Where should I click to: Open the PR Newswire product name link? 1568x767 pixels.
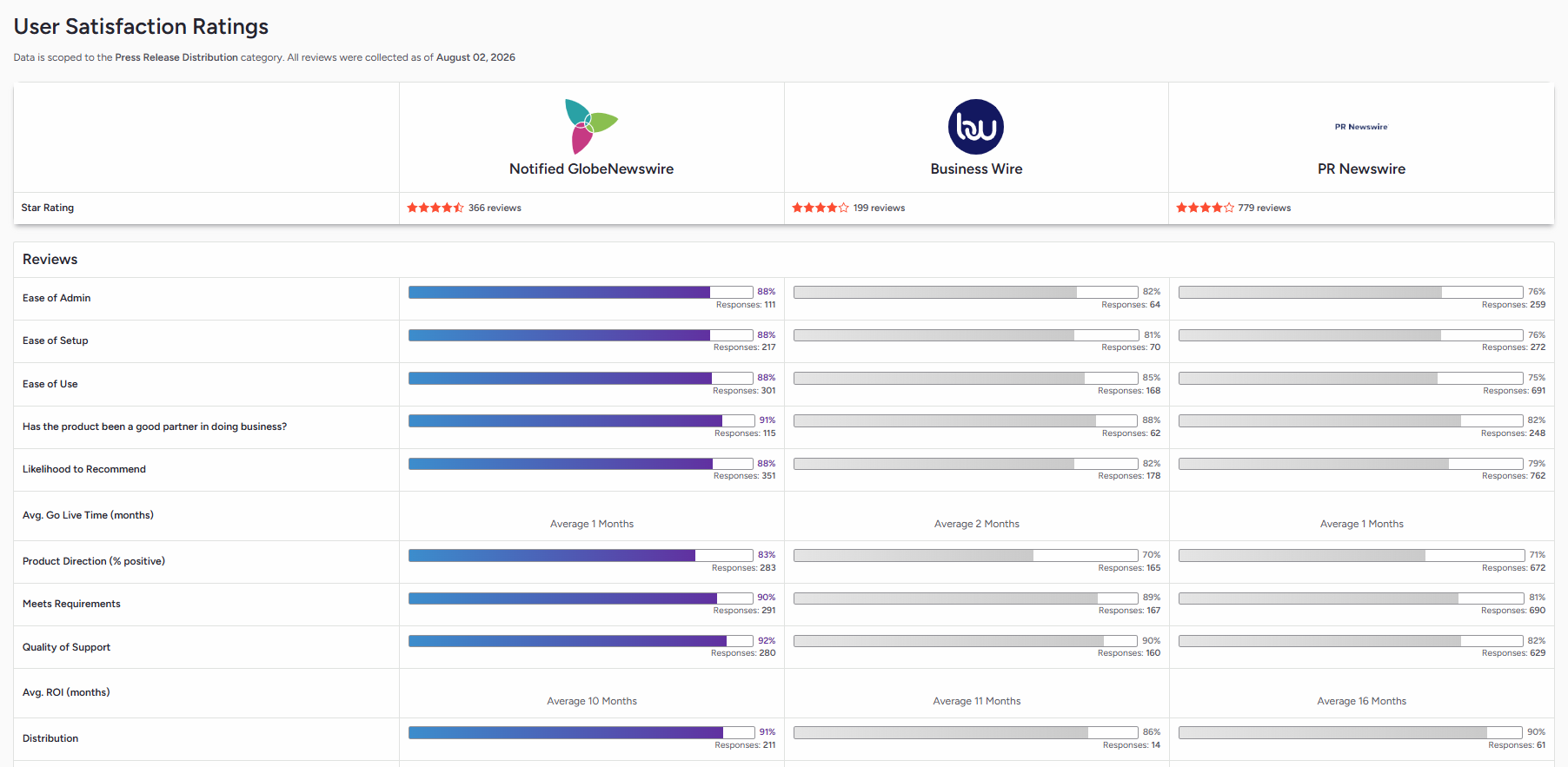coord(1361,169)
